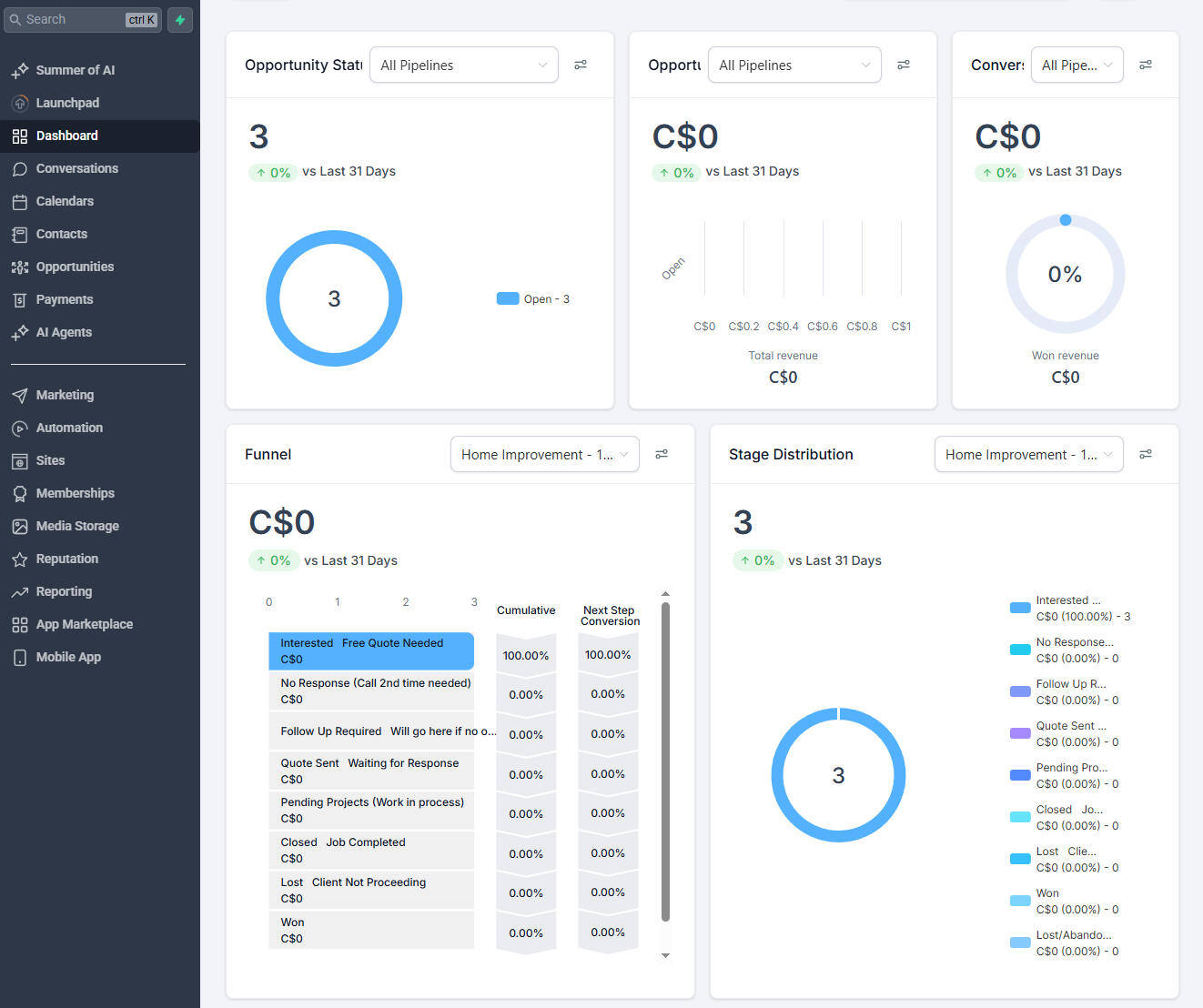This screenshot has height=1008, width=1203.
Task: Open Conversations from the sidebar
Action: point(76,168)
